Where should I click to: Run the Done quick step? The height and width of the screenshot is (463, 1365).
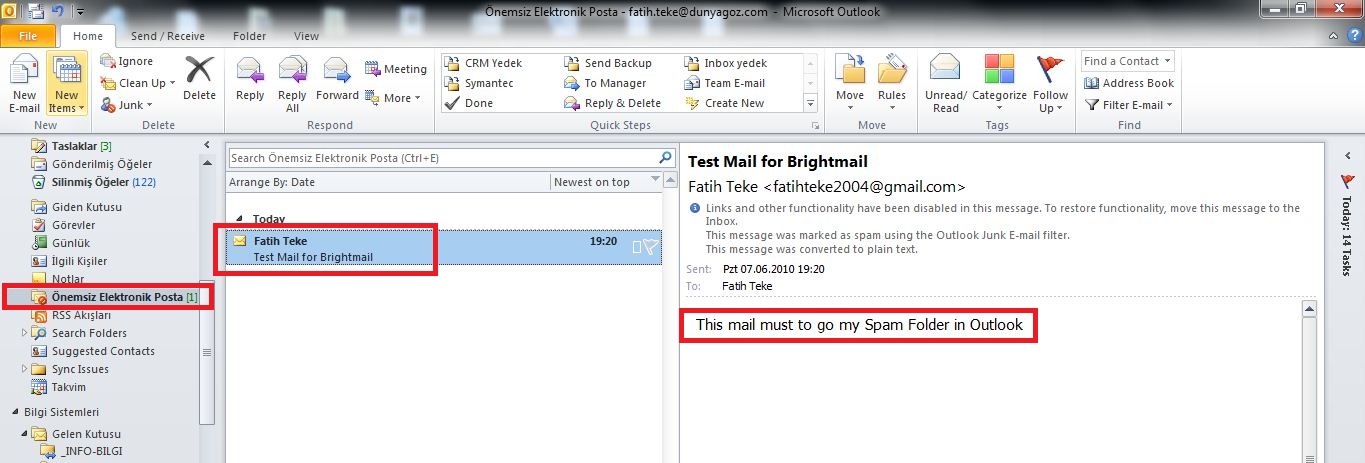pos(469,103)
